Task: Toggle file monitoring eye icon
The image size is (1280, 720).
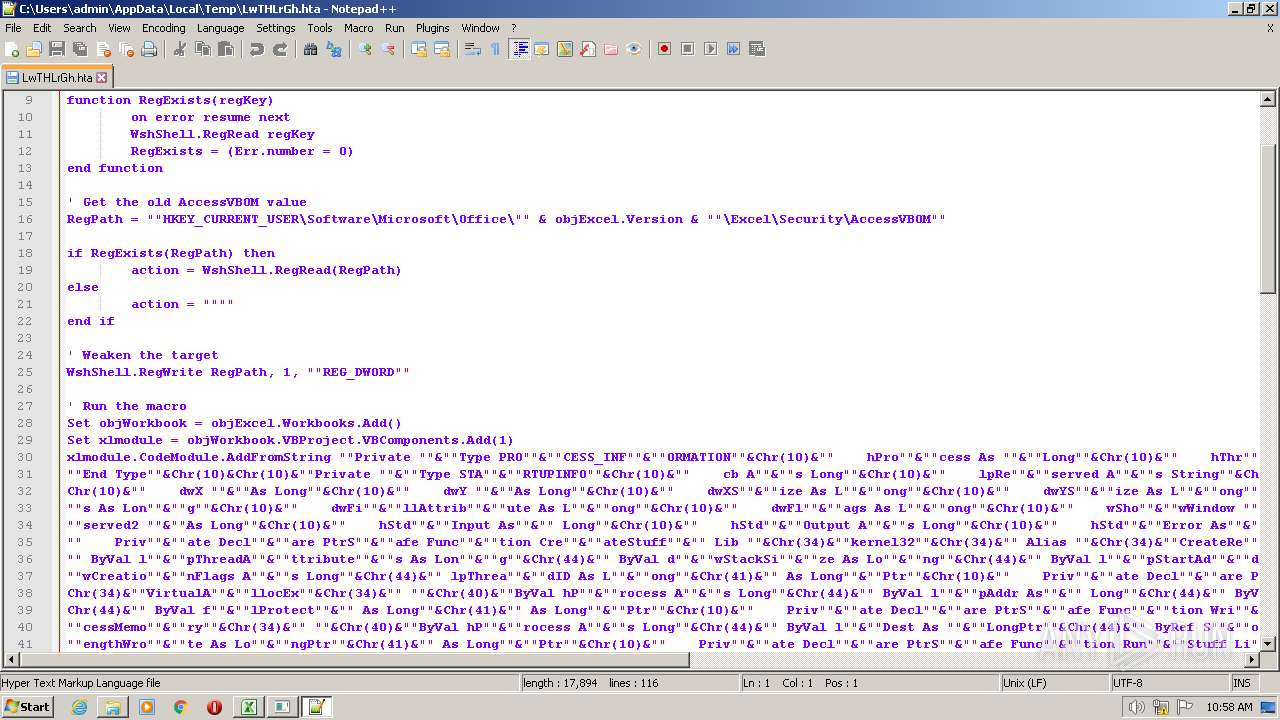Action: click(634, 49)
